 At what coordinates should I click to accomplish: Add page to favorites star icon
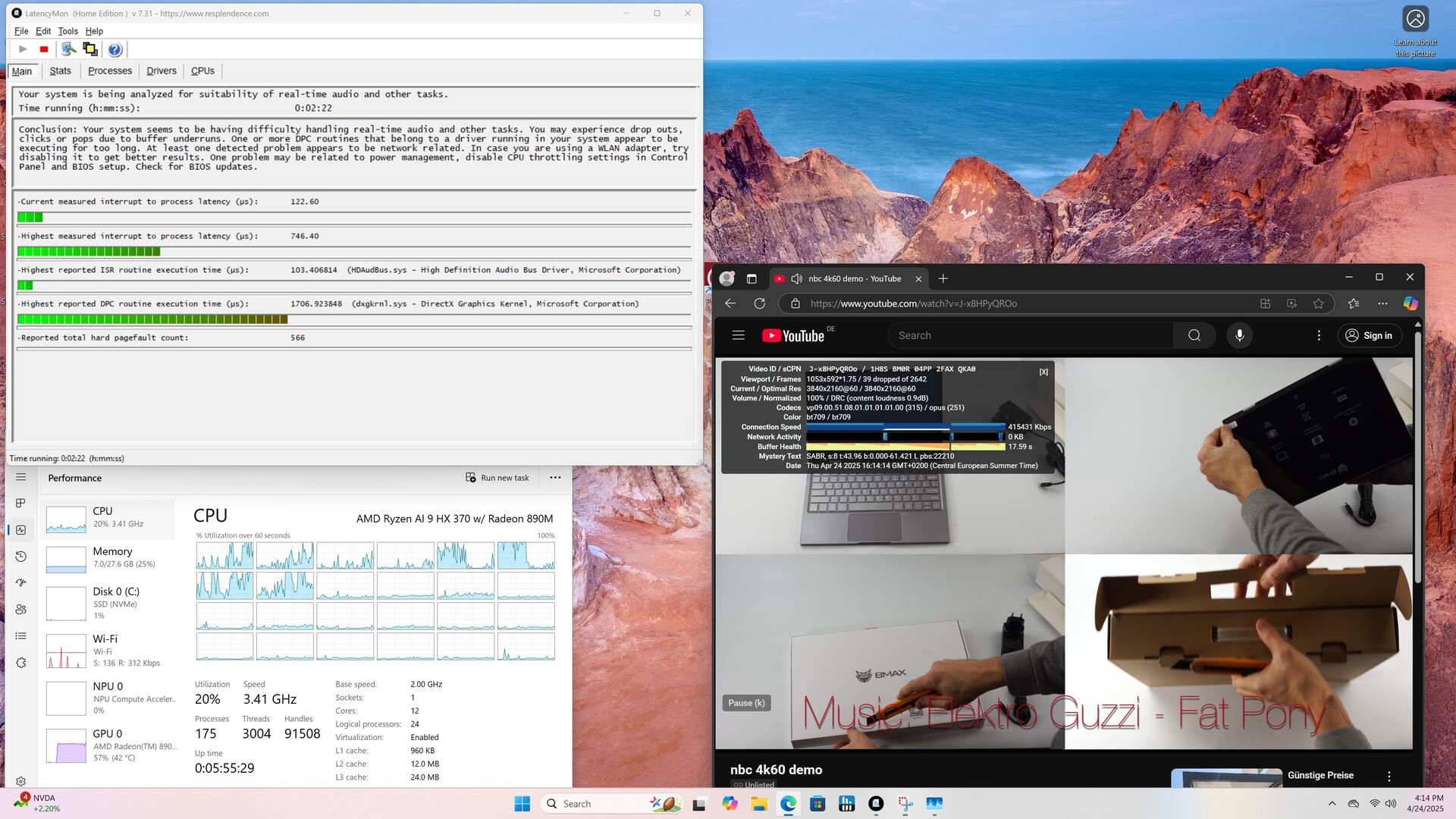point(1319,303)
